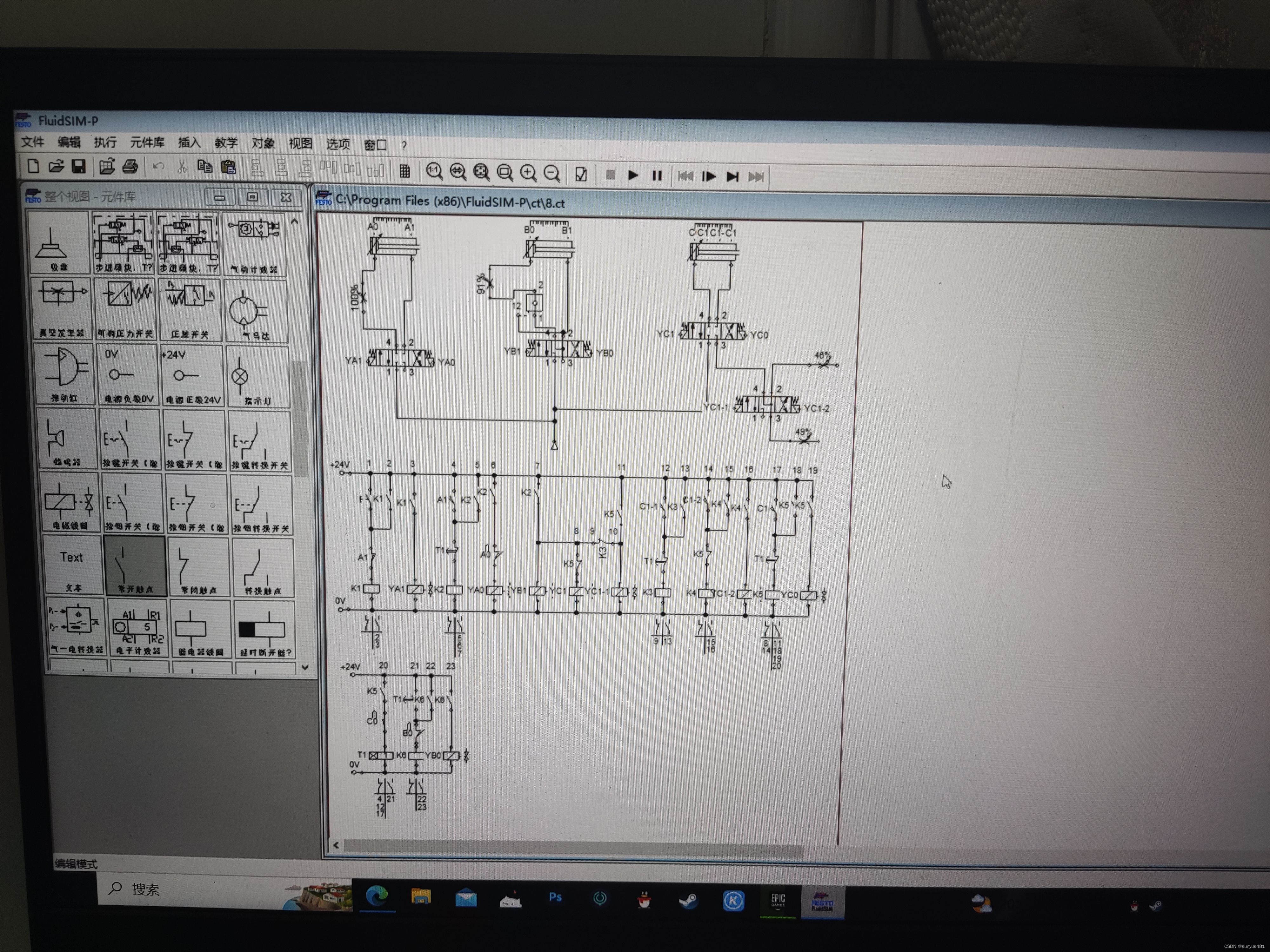This screenshot has height=952, width=1270.
Task: Select the +24V power source component
Action: 192,375
